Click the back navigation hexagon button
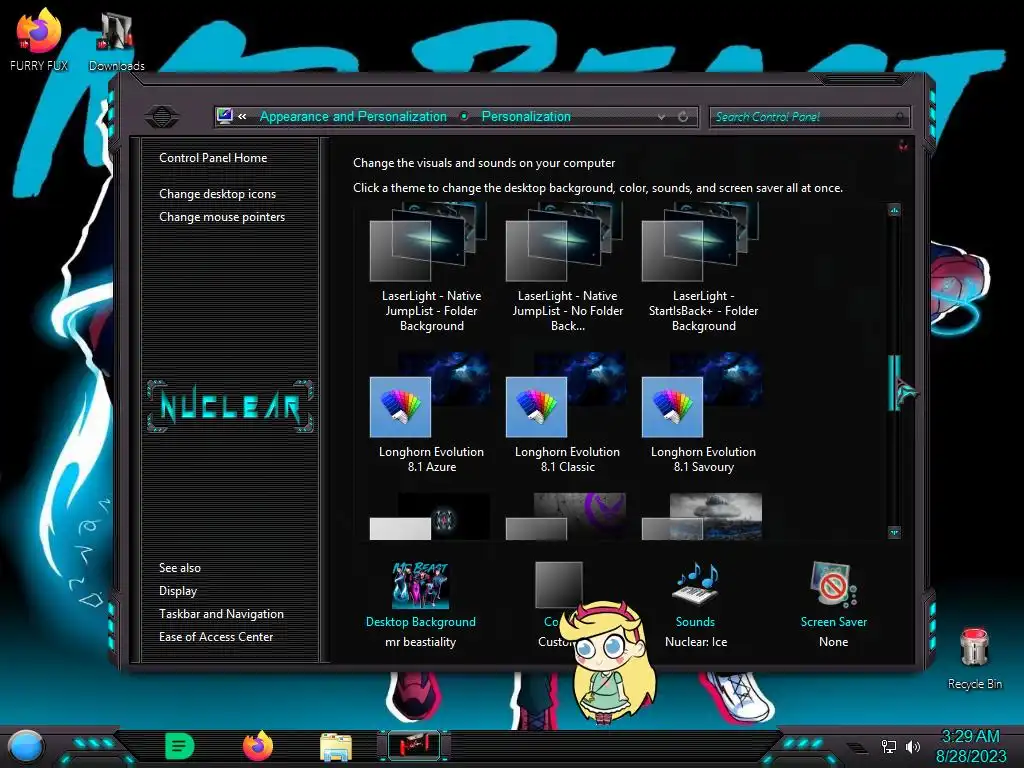This screenshot has height=768, width=1024. [x=162, y=117]
